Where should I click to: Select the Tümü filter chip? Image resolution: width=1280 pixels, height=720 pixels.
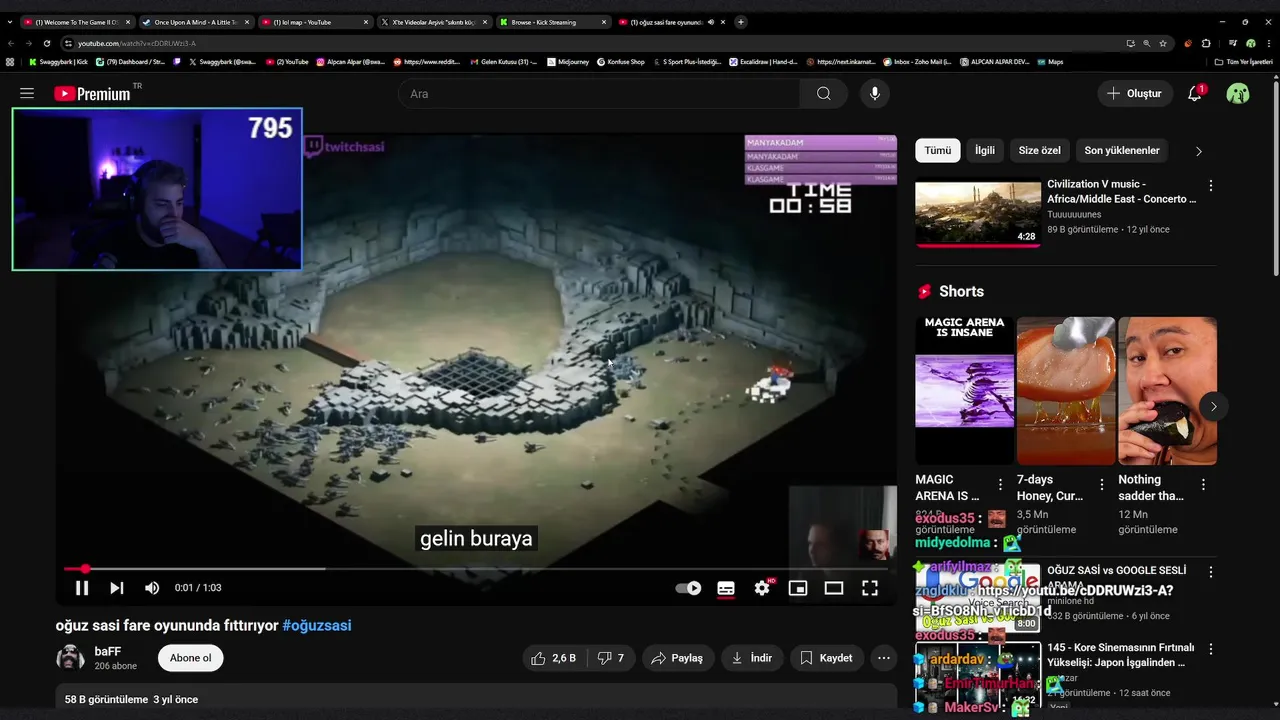[x=938, y=150]
